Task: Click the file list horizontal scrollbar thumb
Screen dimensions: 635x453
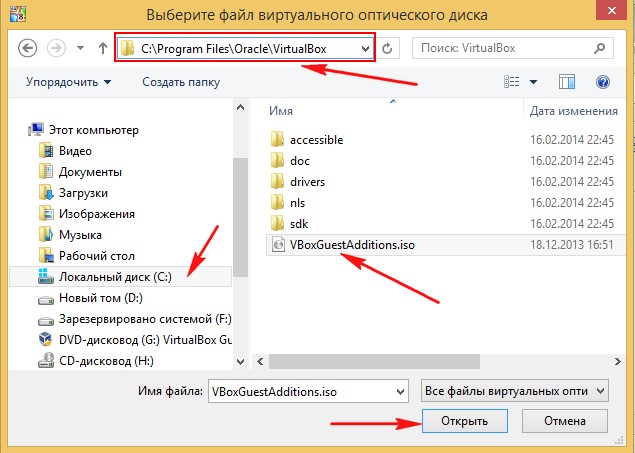Action: coord(374,362)
